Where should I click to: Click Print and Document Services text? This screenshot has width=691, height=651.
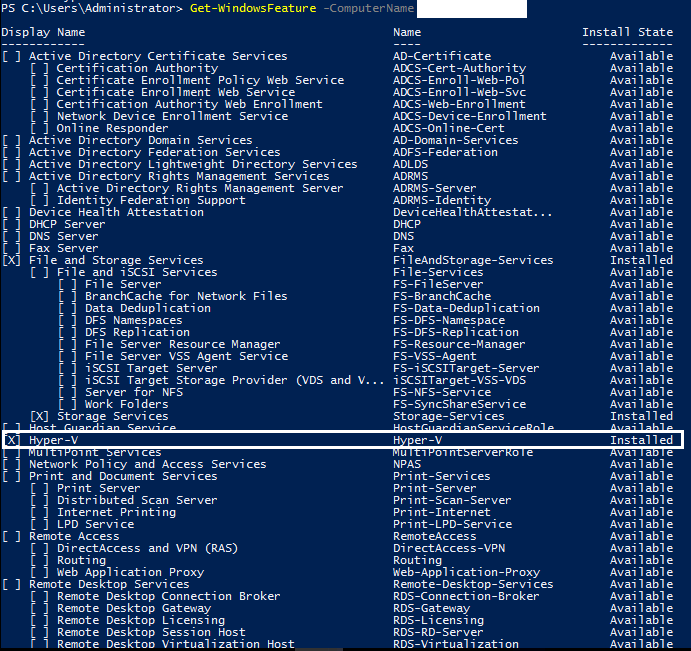click(123, 476)
